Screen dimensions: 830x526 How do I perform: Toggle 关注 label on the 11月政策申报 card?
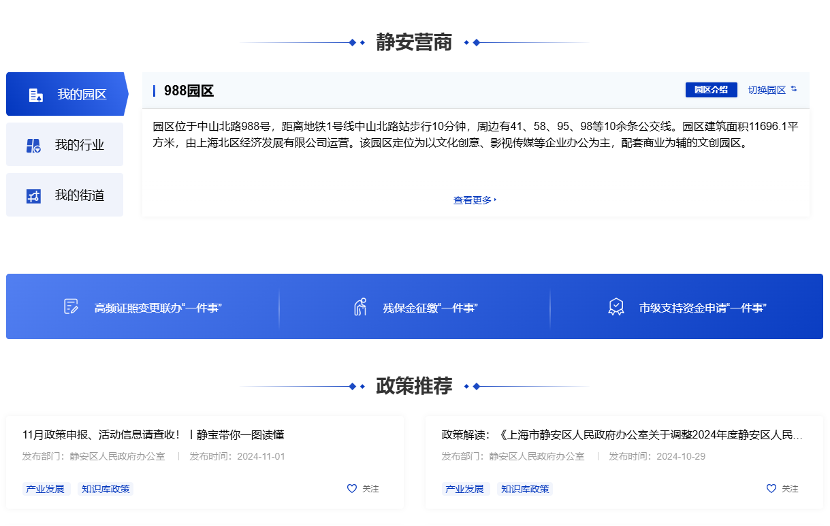click(x=370, y=489)
